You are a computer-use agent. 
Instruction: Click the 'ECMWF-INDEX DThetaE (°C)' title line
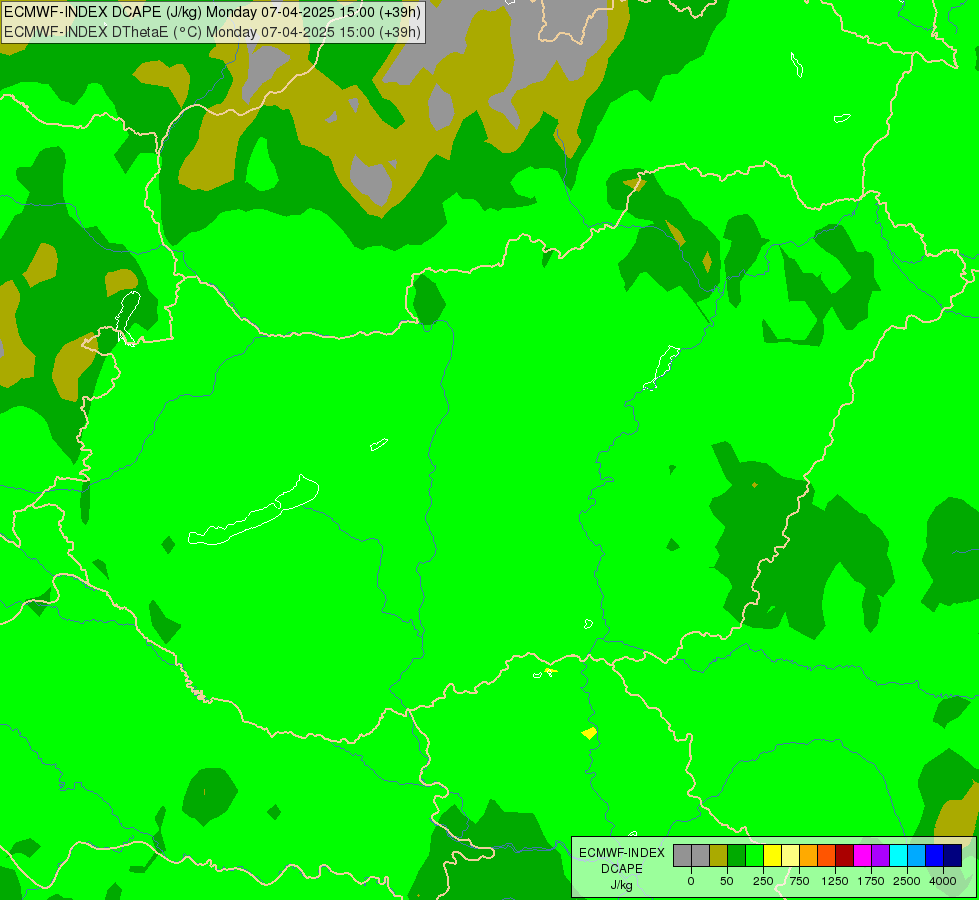pyautogui.click(x=212, y=32)
